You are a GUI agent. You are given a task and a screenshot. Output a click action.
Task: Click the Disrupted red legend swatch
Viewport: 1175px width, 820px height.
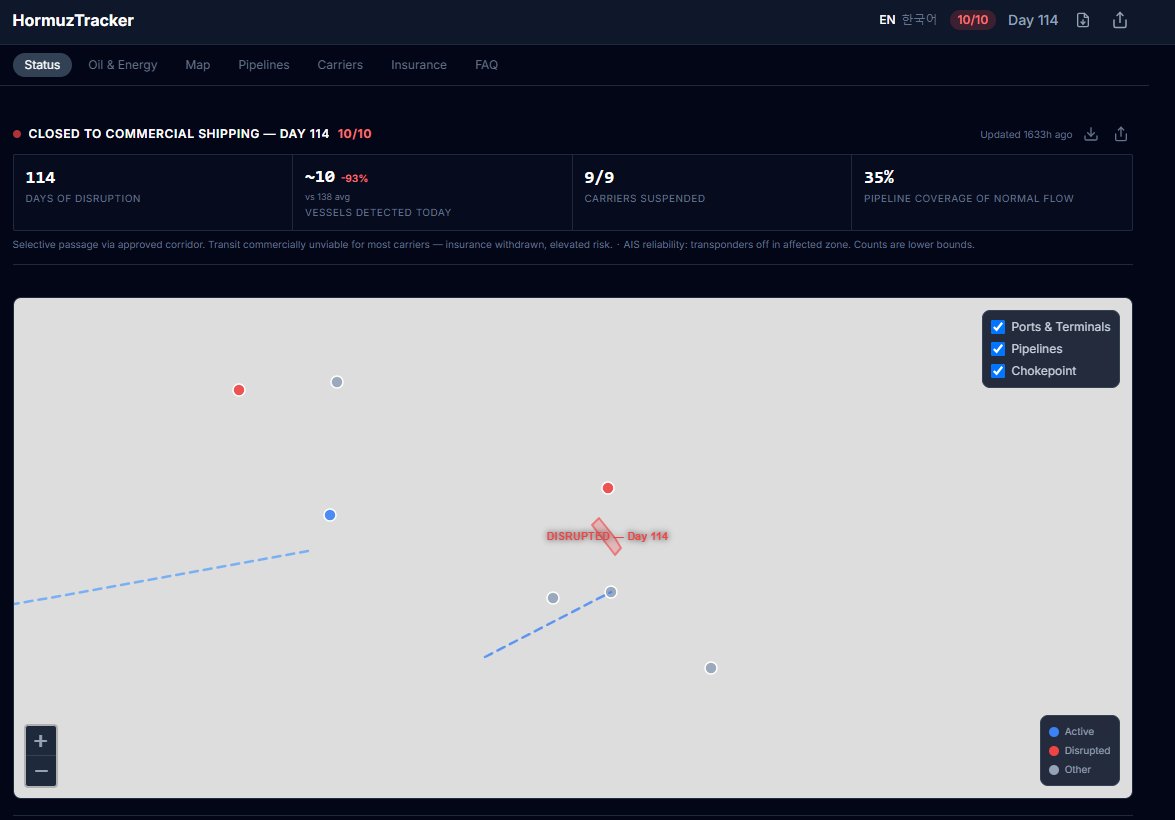tap(1054, 750)
